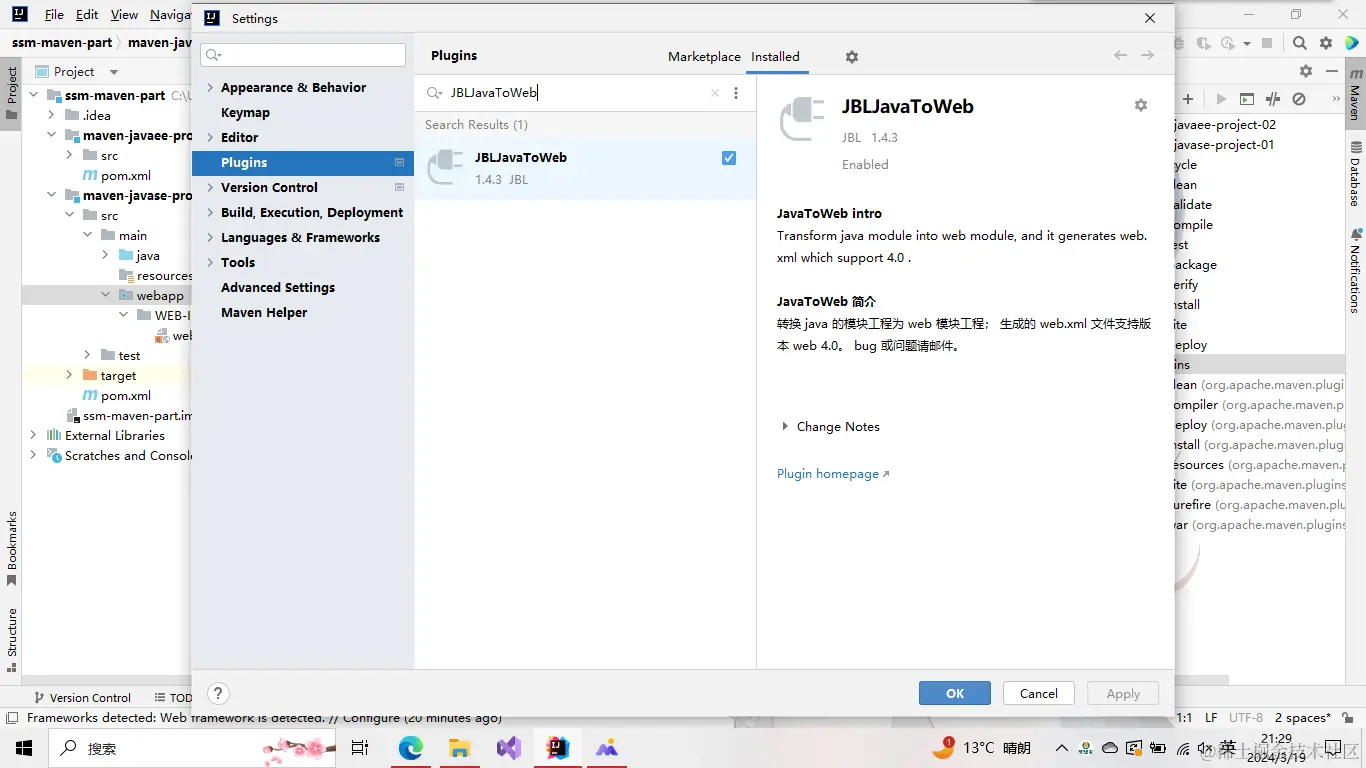Open Task View in the taskbar
The width and height of the screenshot is (1366, 768).
(360, 748)
